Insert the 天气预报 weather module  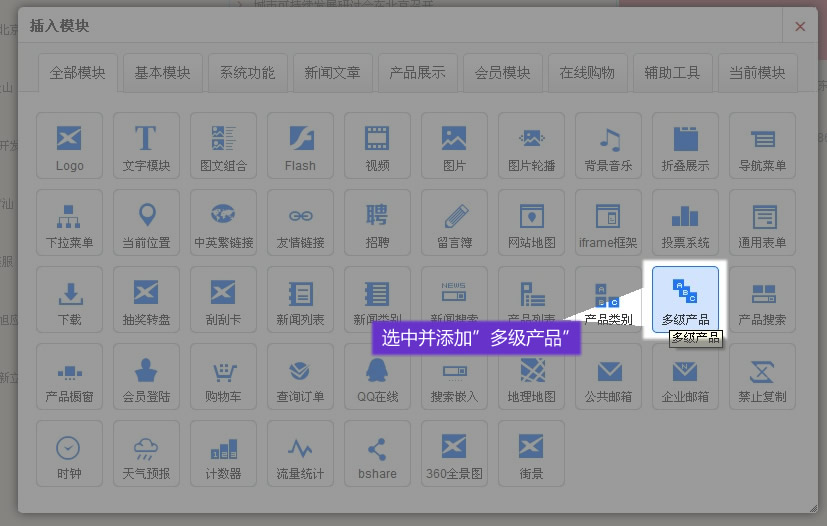[146, 453]
